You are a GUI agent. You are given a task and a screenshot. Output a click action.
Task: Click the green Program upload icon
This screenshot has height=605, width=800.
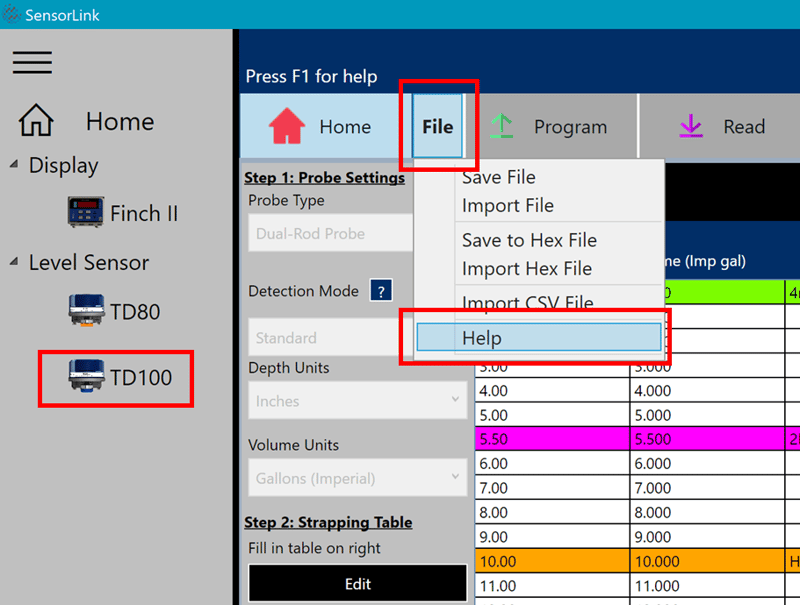tap(501, 126)
